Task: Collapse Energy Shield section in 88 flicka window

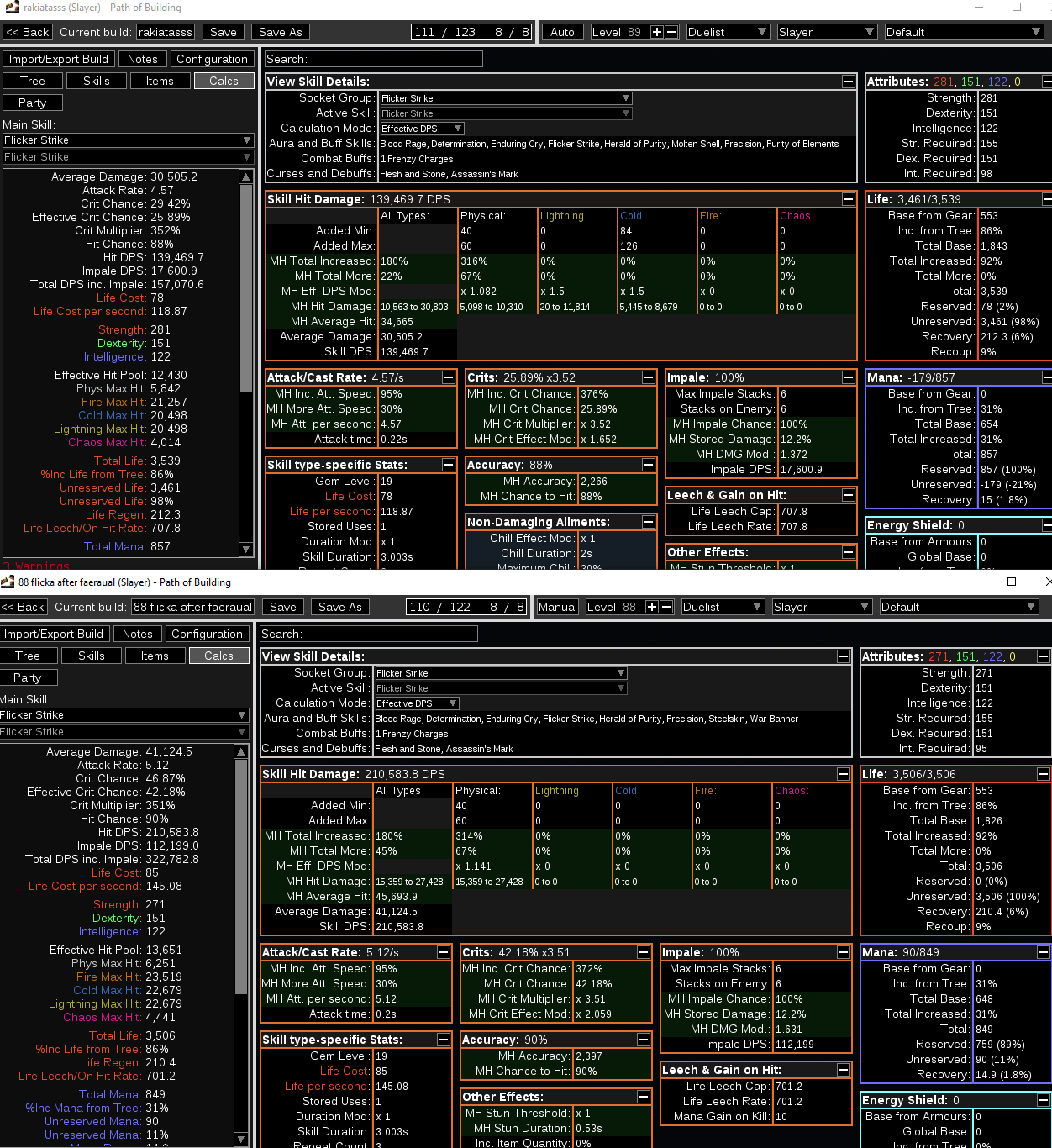Action: pyautogui.click(x=1043, y=1100)
